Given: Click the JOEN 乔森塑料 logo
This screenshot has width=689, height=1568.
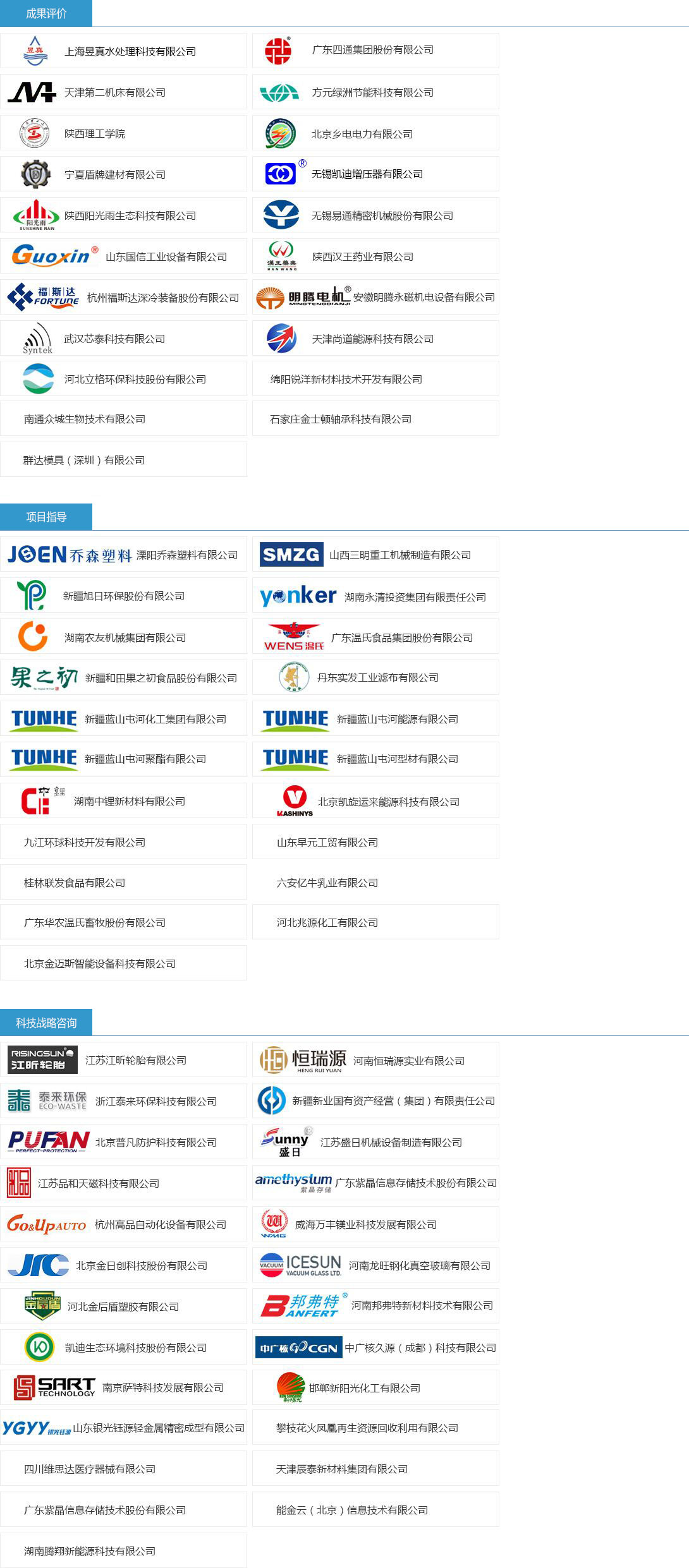Looking at the screenshot, I should click(70, 555).
